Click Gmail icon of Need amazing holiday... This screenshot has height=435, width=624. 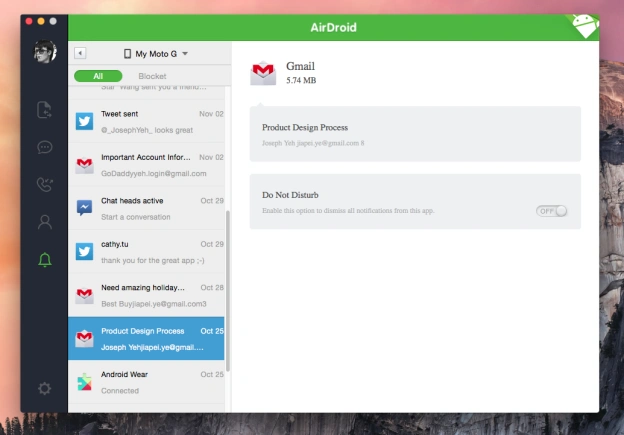(84, 295)
